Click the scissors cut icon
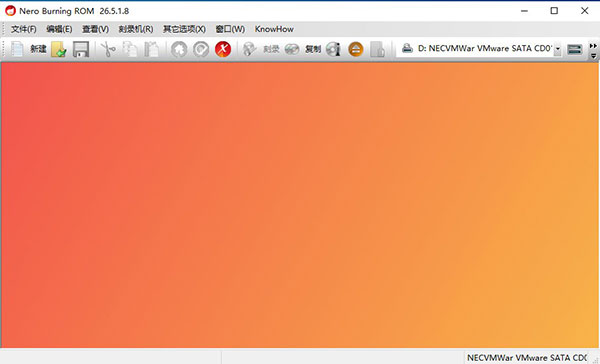This screenshot has width=600, height=364. coord(108,49)
